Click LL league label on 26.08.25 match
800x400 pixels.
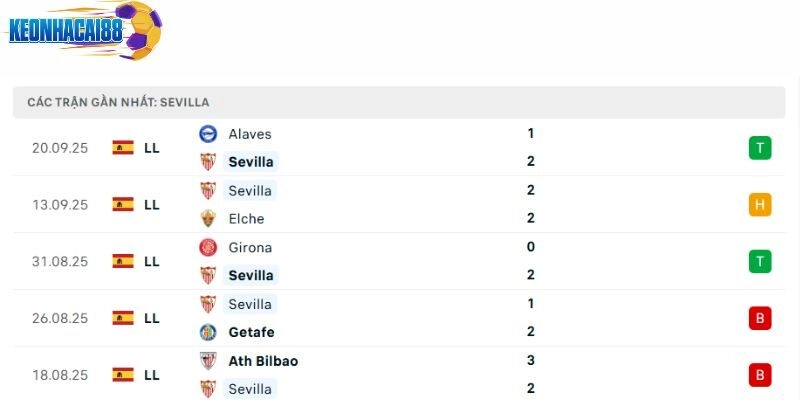click(x=152, y=318)
